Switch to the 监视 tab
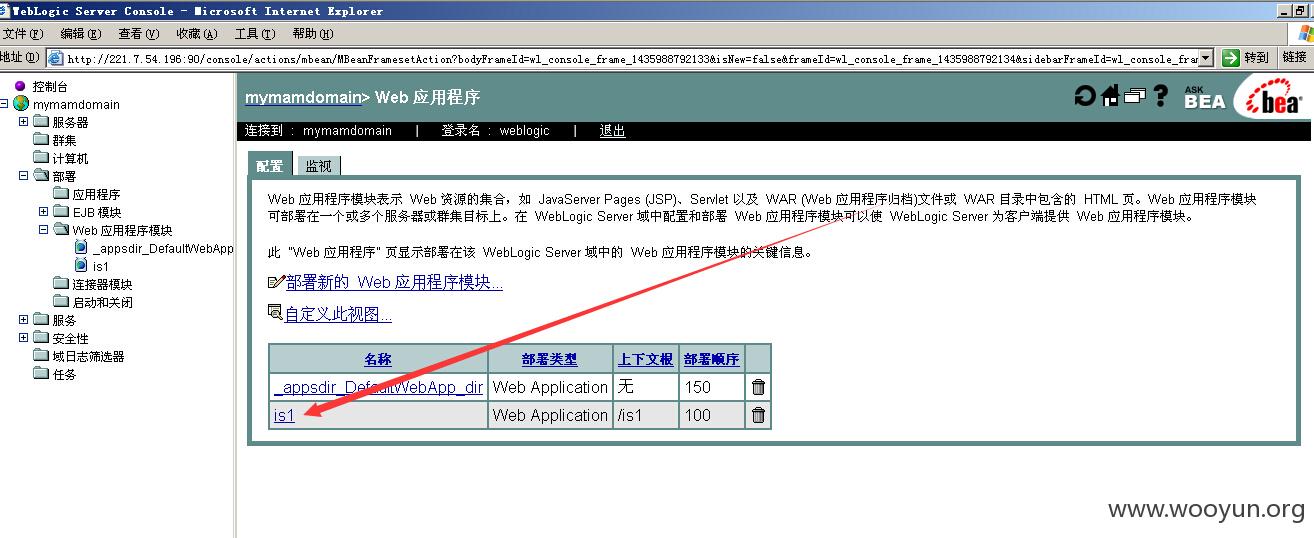This screenshot has width=1314, height=538. [318, 166]
